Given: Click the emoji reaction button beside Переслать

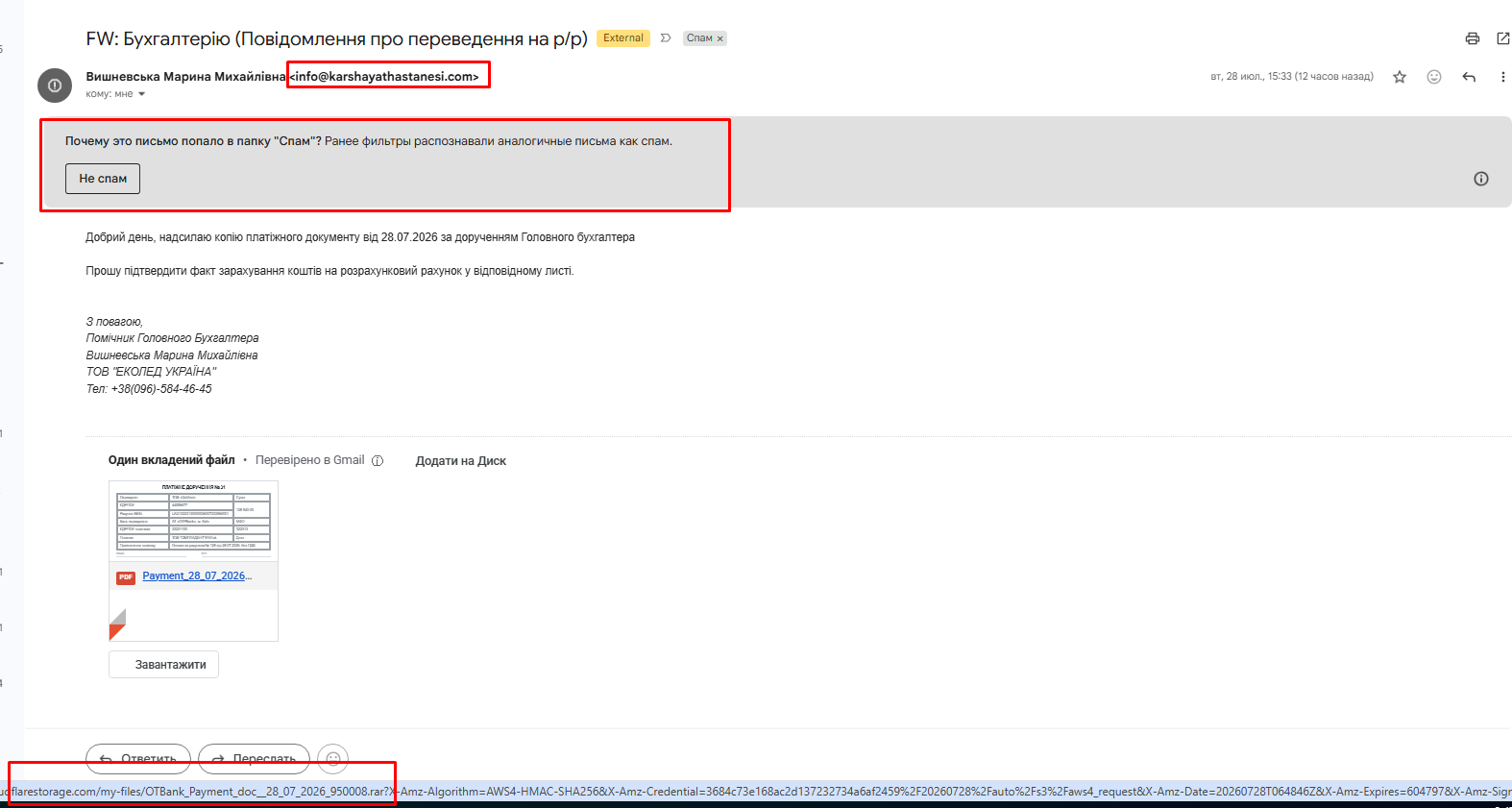Looking at the screenshot, I should (333, 759).
